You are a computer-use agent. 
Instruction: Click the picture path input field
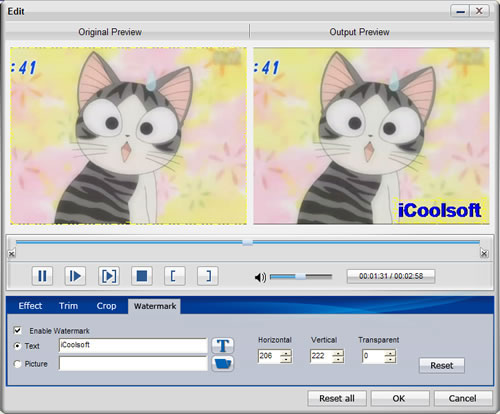(x=133, y=363)
